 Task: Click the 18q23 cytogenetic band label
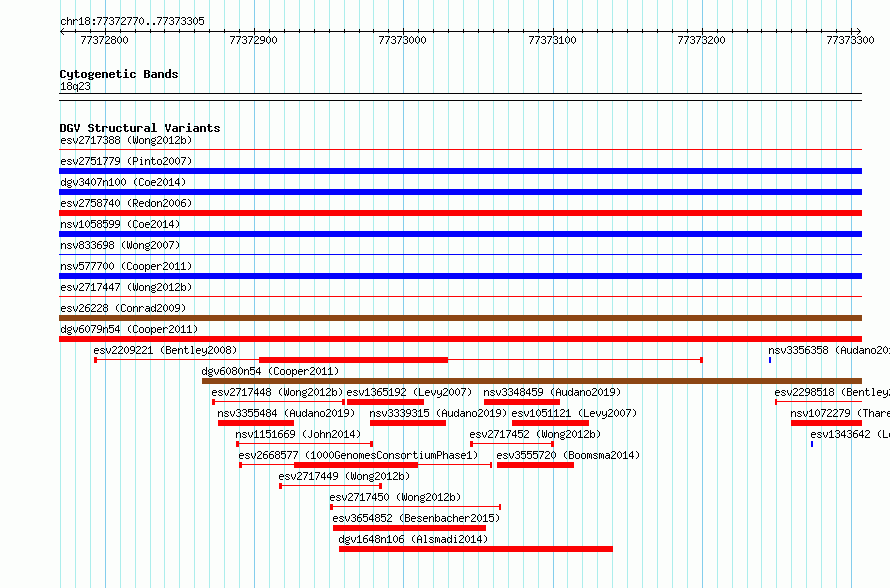tap(75, 86)
